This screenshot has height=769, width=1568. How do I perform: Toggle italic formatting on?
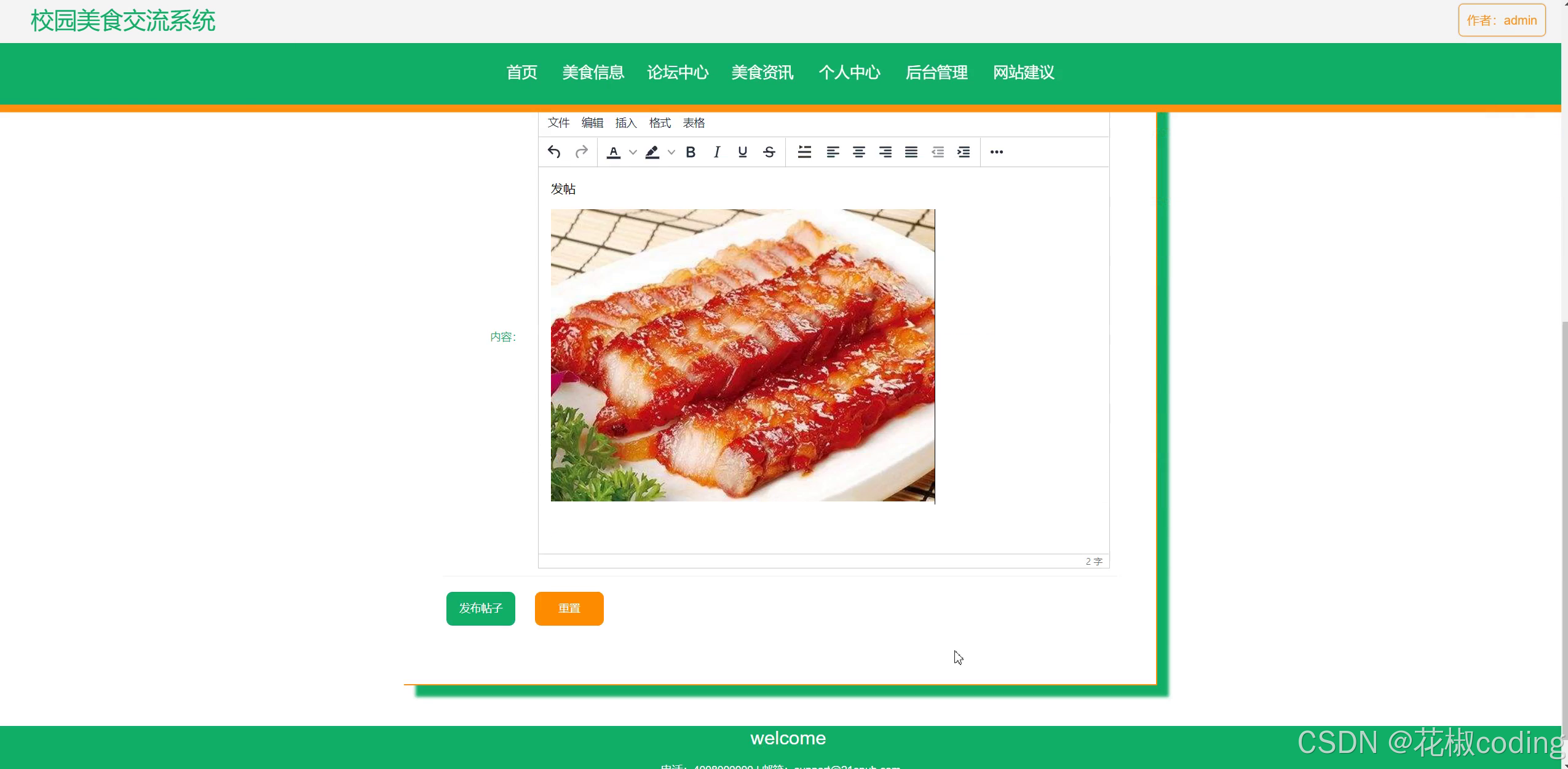click(716, 152)
